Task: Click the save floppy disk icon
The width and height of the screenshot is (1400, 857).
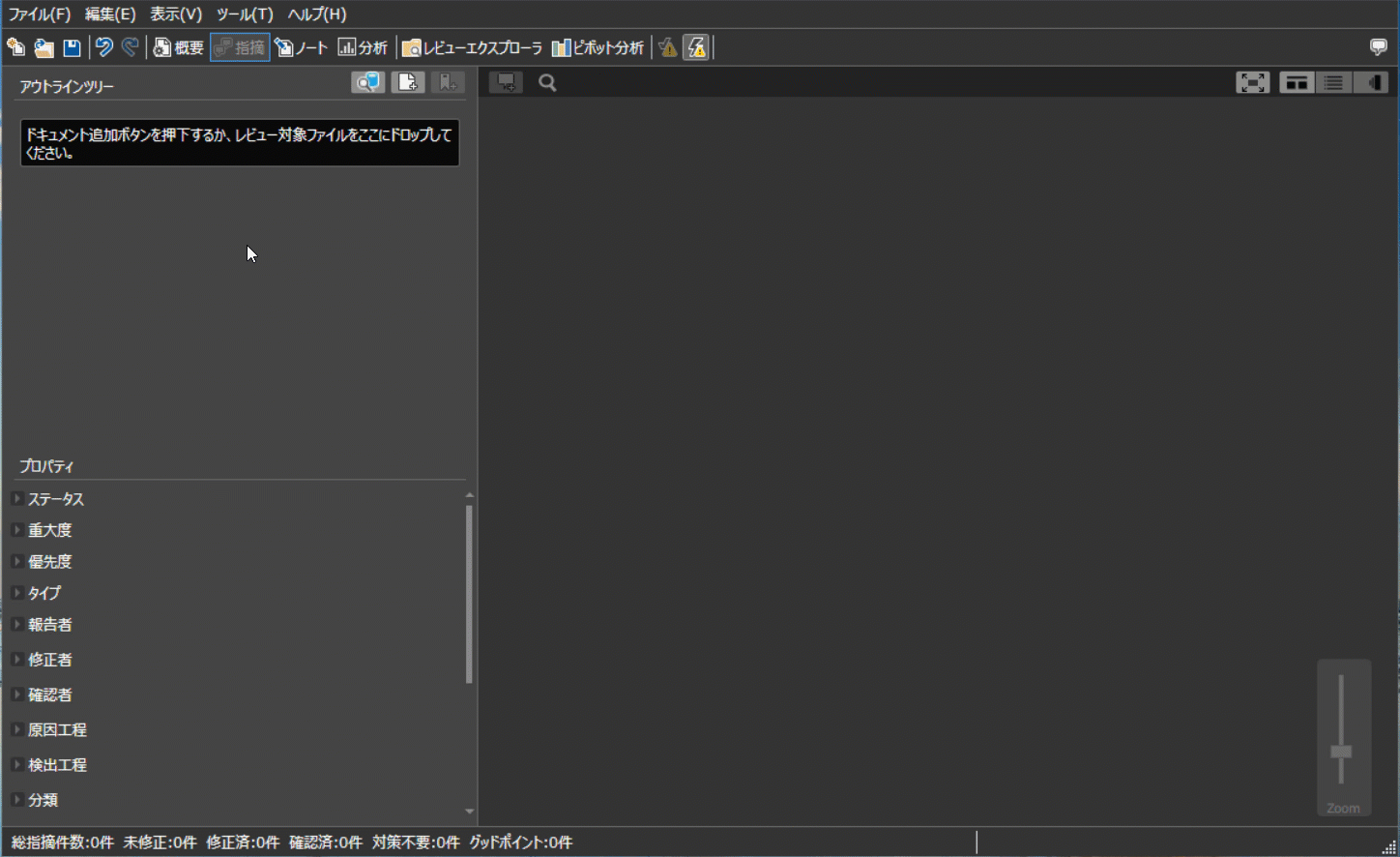Action: (x=72, y=47)
